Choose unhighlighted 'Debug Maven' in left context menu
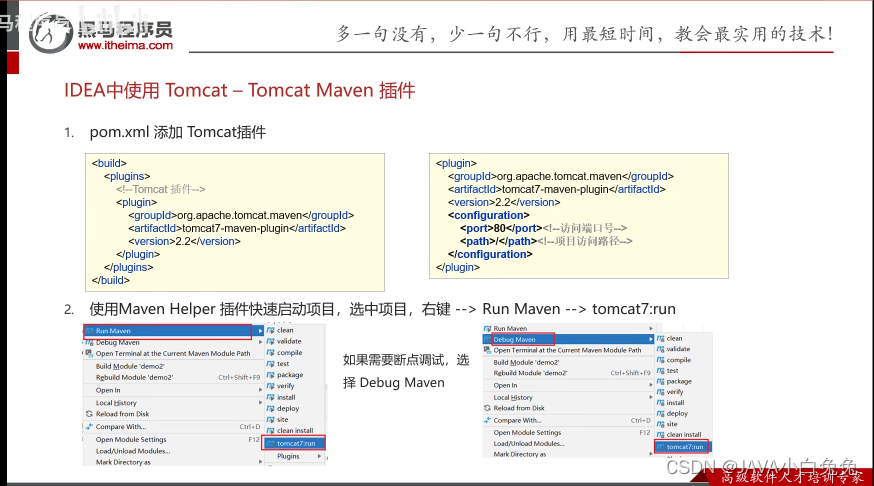The height and width of the screenshot is (486, 874). [x=118, y=342]
